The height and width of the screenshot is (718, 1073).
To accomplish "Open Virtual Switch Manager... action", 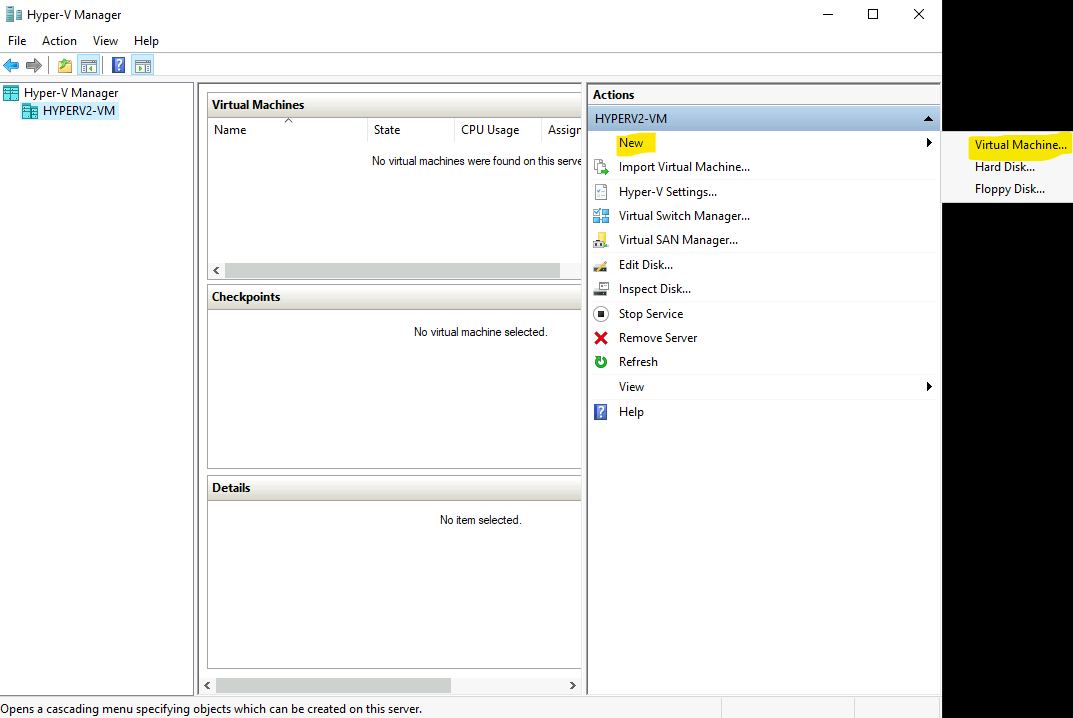I will coord(684,216).
